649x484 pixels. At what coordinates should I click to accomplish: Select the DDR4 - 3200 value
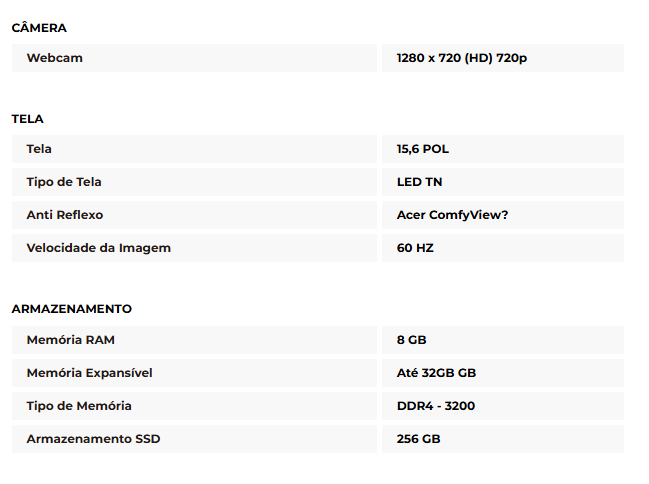point(436,406)
